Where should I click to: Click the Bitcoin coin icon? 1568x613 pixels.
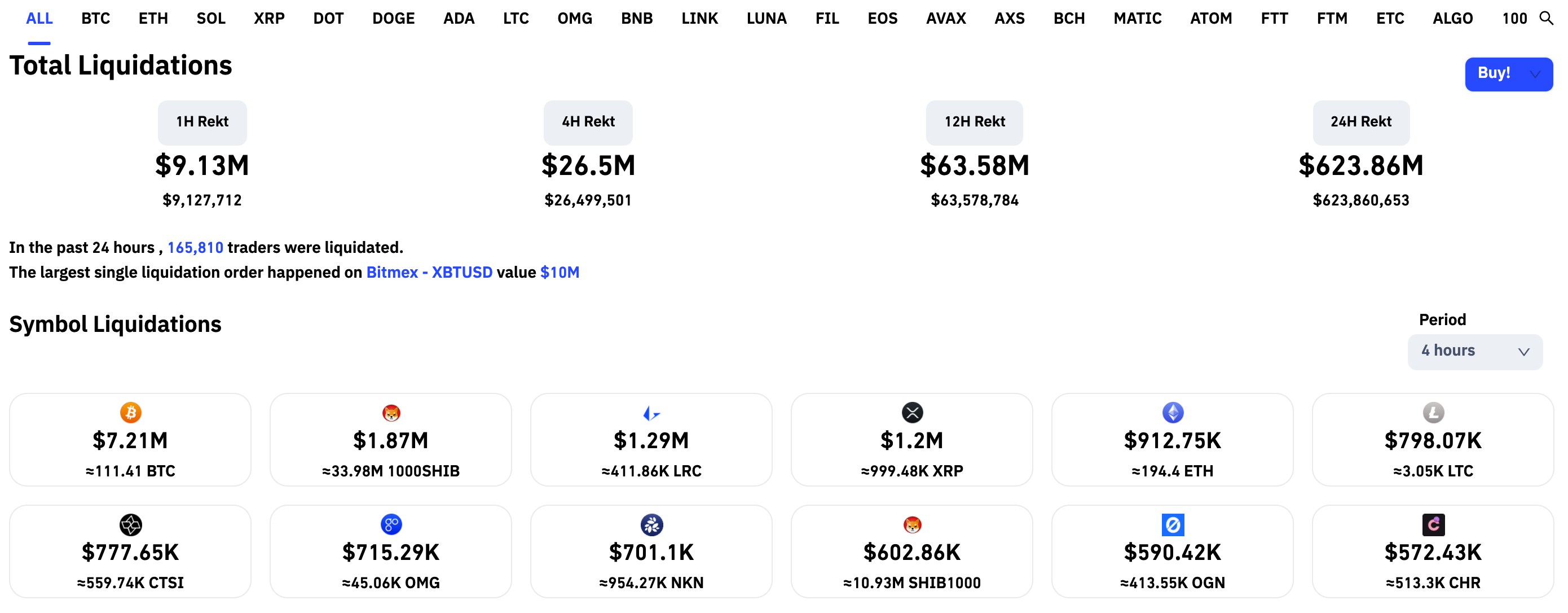(x=130, y=413)
